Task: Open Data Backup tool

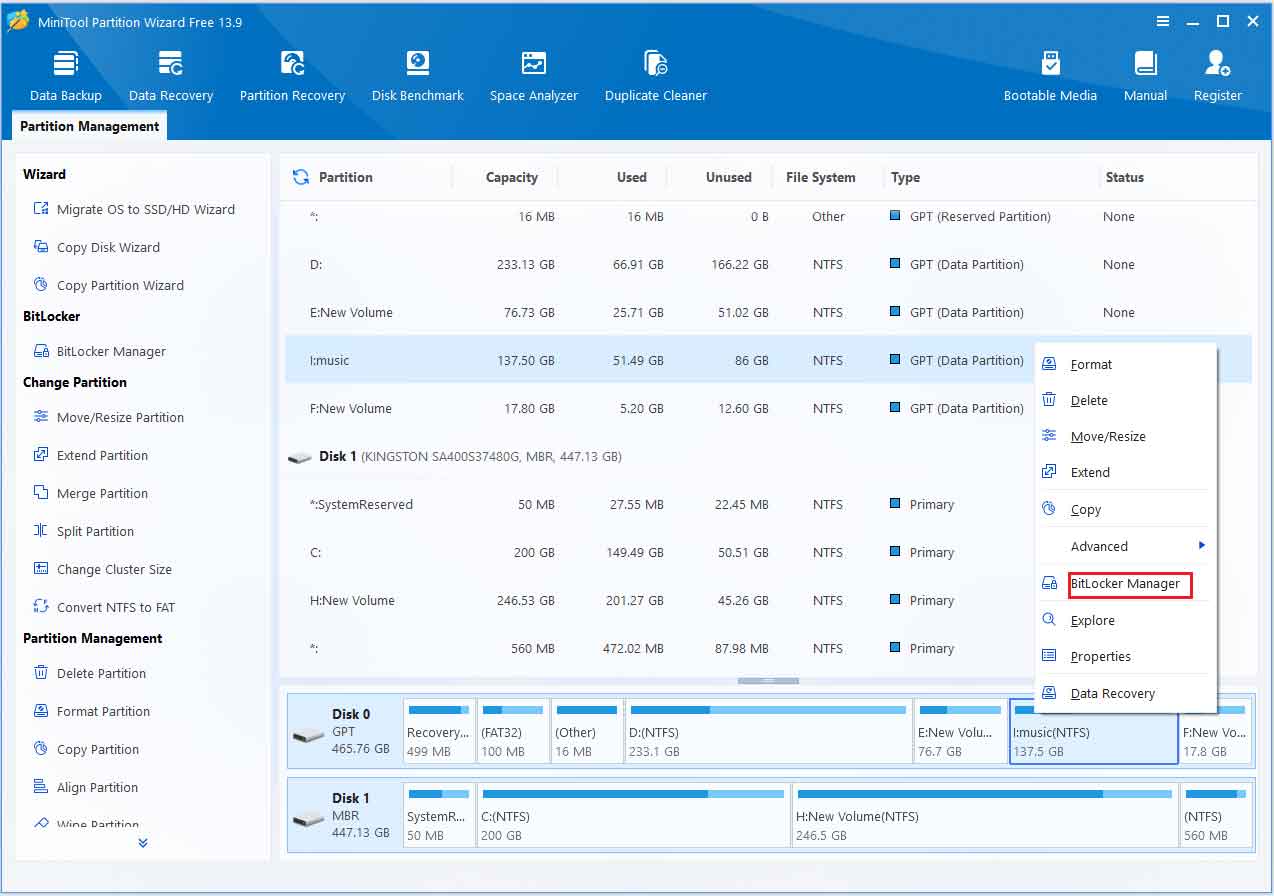Action: (66, 76)
